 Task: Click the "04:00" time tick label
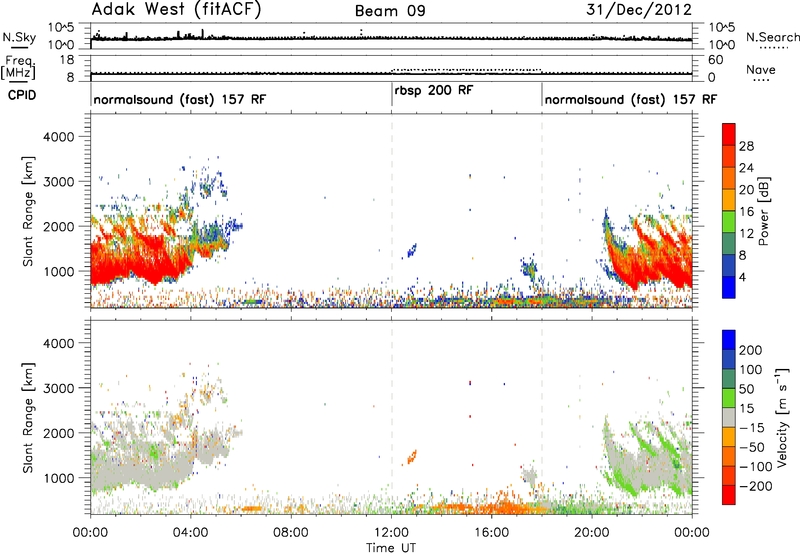(191, 533)
